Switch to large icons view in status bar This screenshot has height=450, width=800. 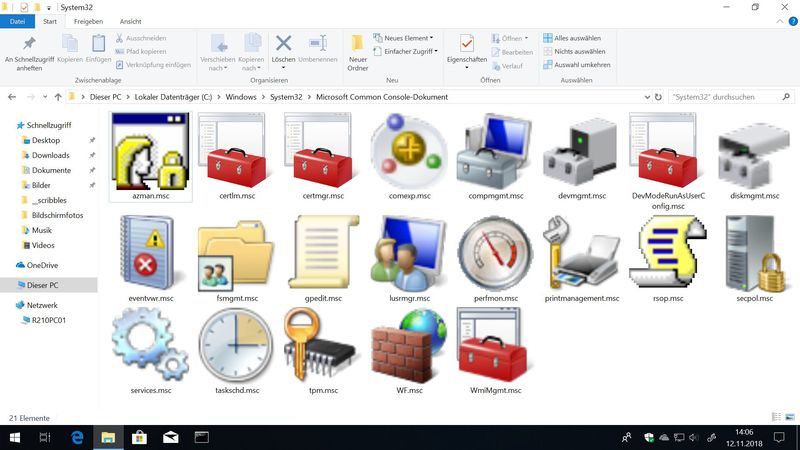pyautogui.click(x=790, y=417)
